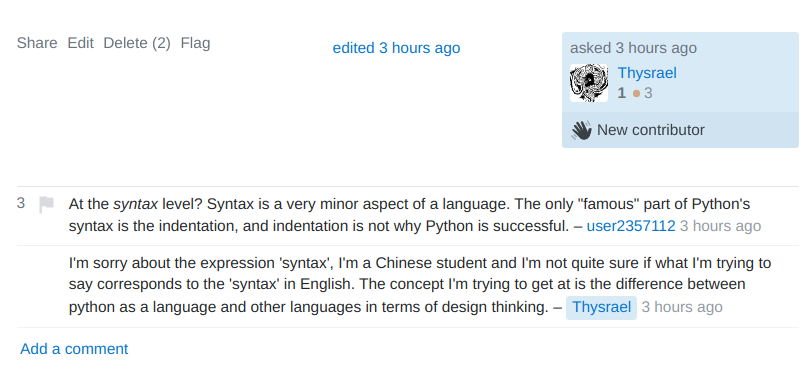Click the waving hand New contributor icon
806x382 pixels.
coord(581,130)
